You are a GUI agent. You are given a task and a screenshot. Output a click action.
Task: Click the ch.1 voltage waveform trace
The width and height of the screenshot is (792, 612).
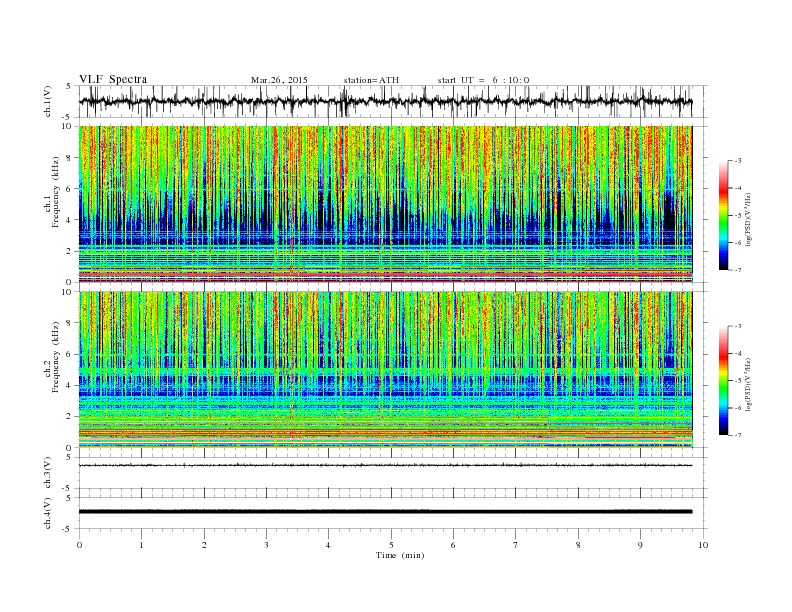coord(385,101)
